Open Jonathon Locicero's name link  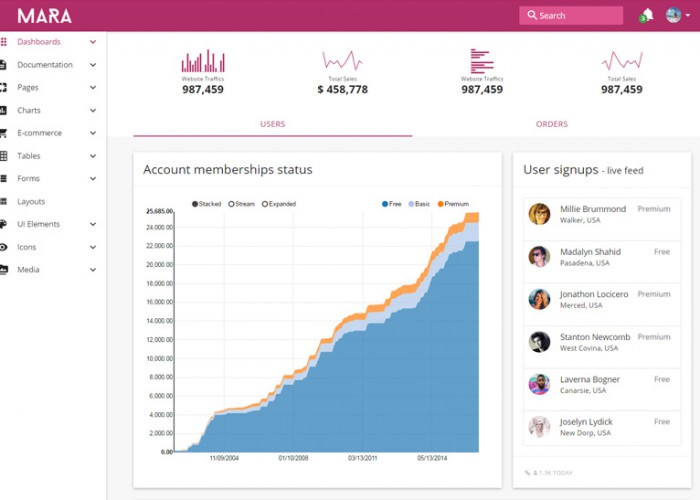tap(594, 294)
